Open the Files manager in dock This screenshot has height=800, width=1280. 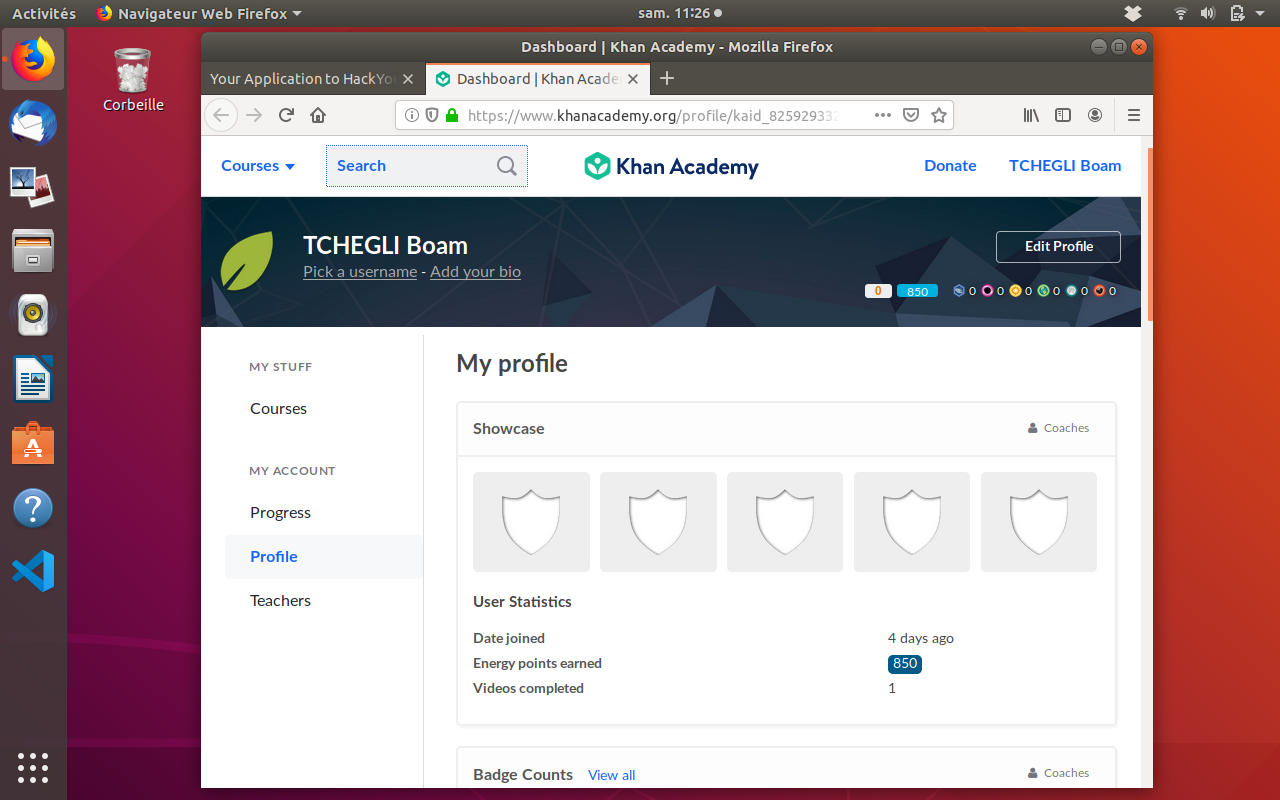[33, 251]
